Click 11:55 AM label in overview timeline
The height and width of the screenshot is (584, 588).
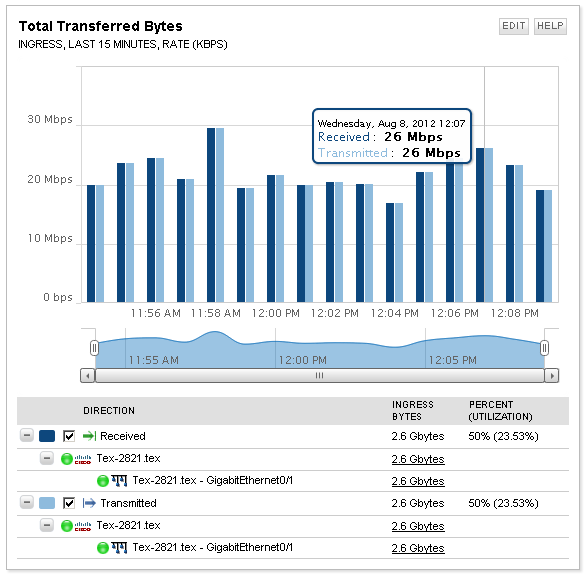coord(153,360)
